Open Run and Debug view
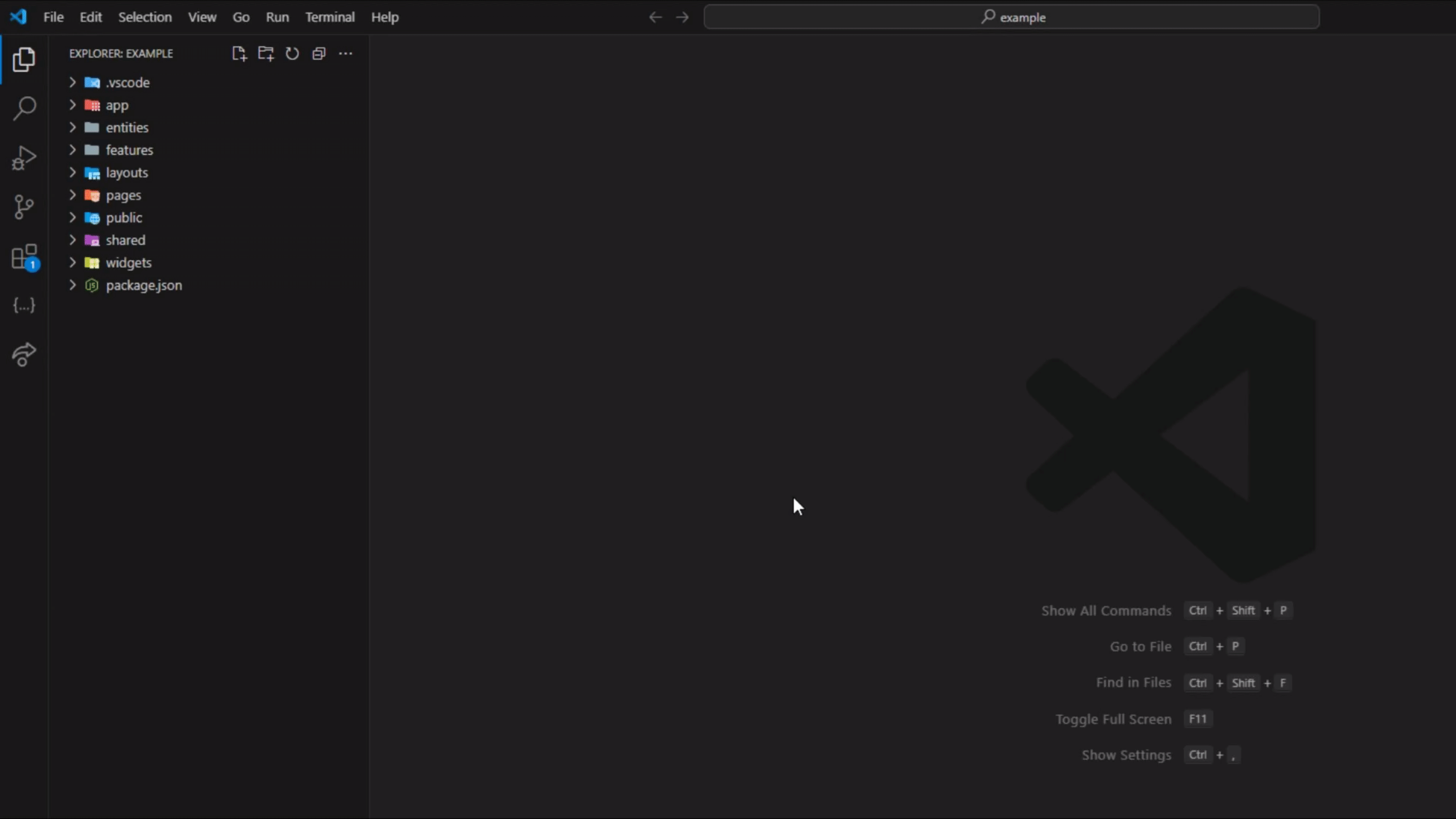The height and width of the screenshot is (819, 1456). pyautogui.click(x=24, y=158)
